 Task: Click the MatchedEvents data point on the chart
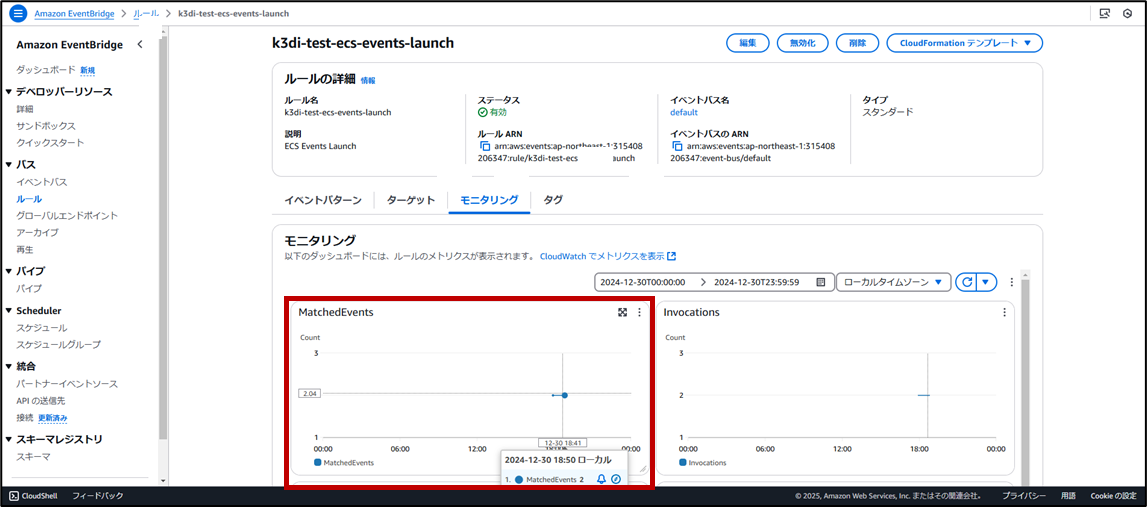coord(565,395)
